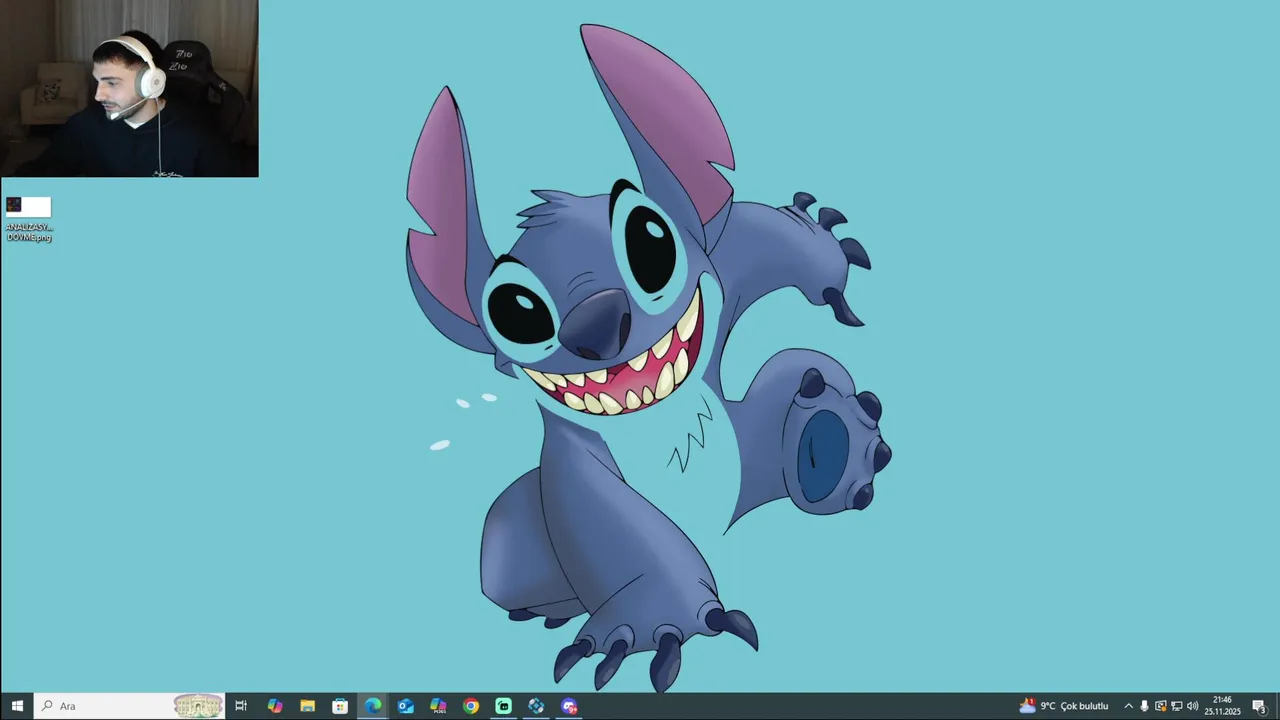Open File Explorer from the taskbar

pos(308,706)
